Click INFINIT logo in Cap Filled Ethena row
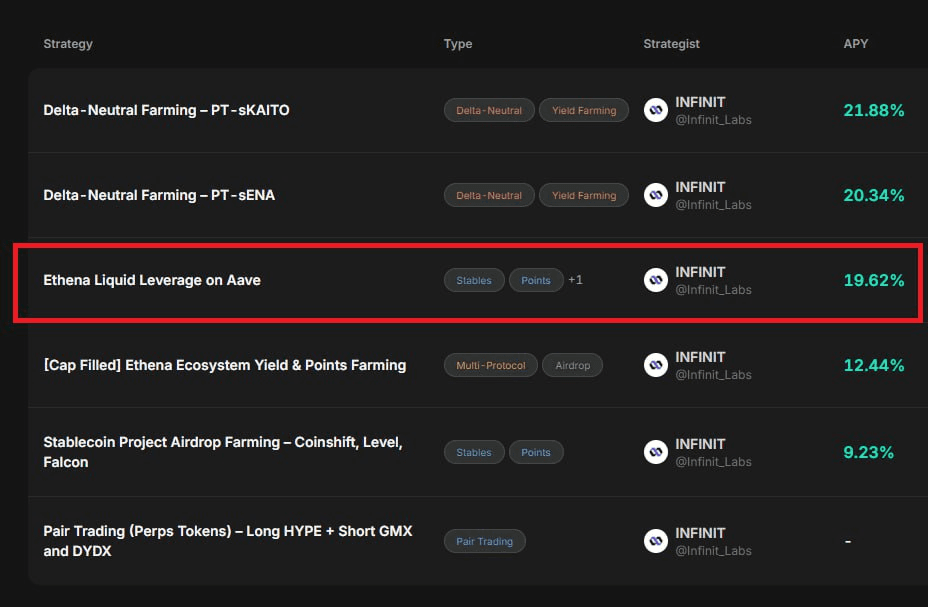 point(656,366)
